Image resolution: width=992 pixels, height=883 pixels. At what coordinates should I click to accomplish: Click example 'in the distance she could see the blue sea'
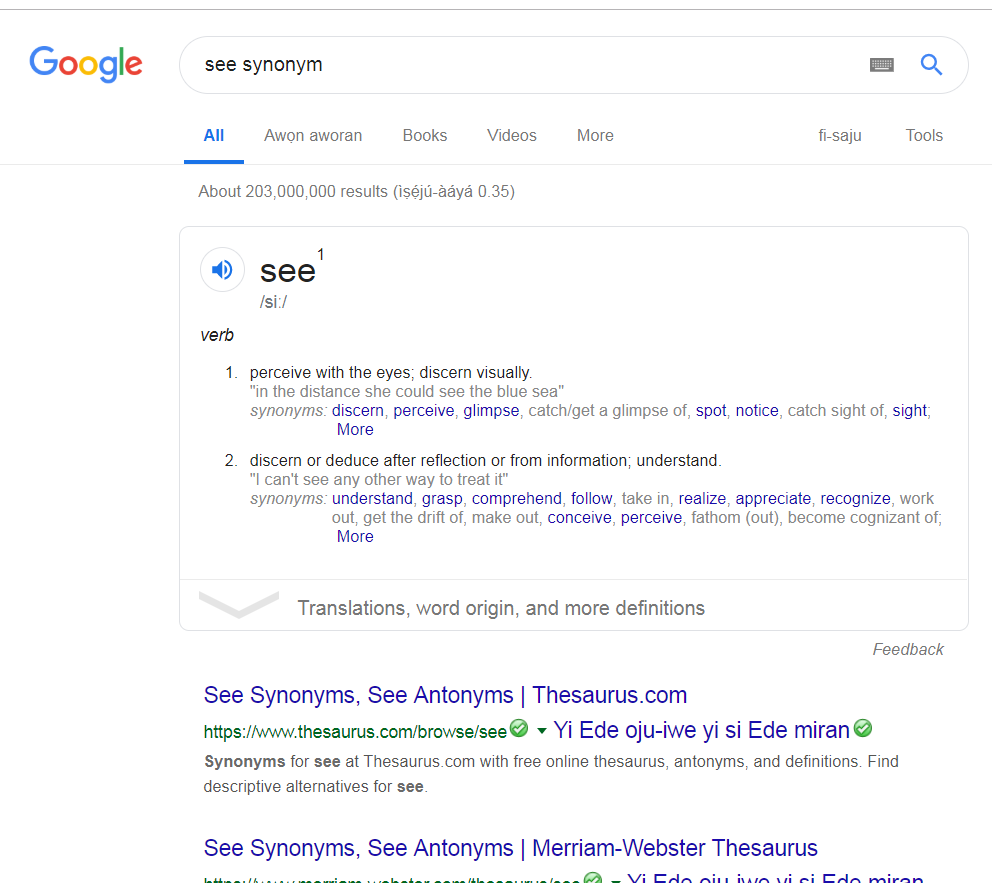pos(407,392)
